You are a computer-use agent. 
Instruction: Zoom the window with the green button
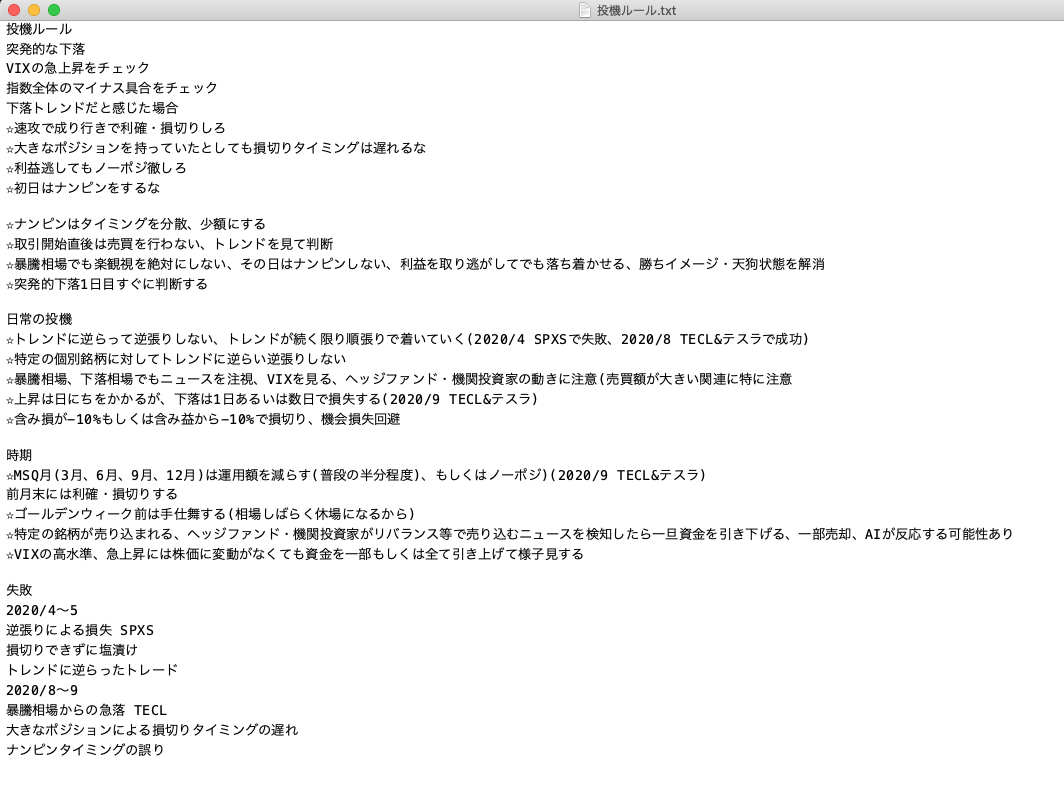point(54,10)
